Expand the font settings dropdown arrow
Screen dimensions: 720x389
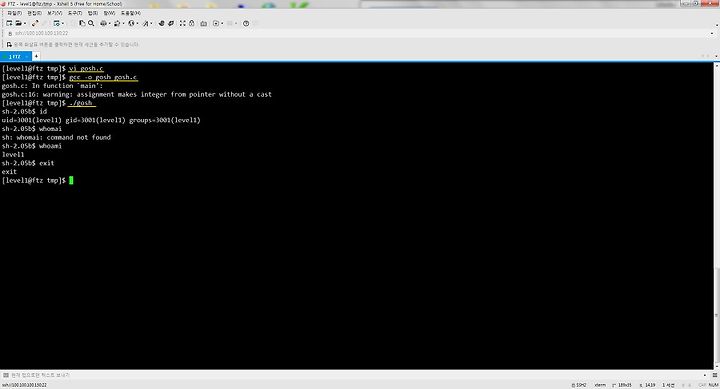[x=152, y=23]
